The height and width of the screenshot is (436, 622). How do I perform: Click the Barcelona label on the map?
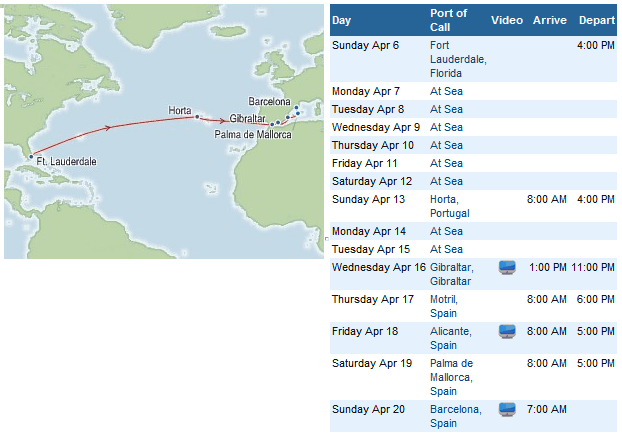tap(270, 102)
